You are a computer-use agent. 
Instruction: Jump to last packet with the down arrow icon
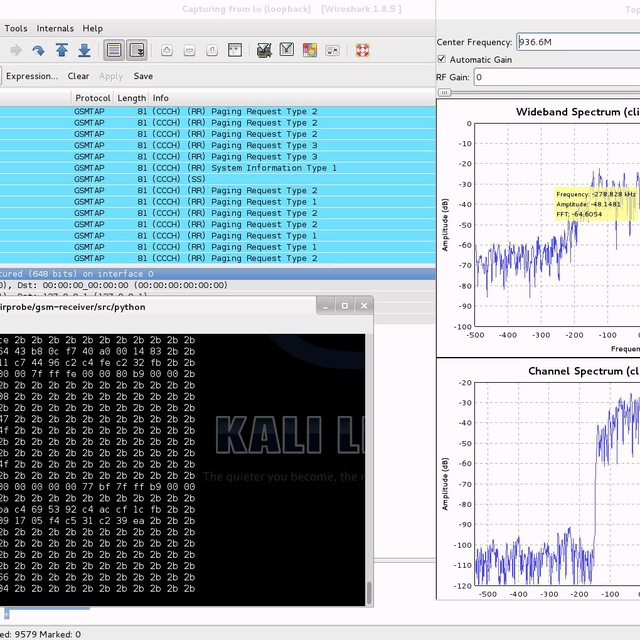point(84,51)
